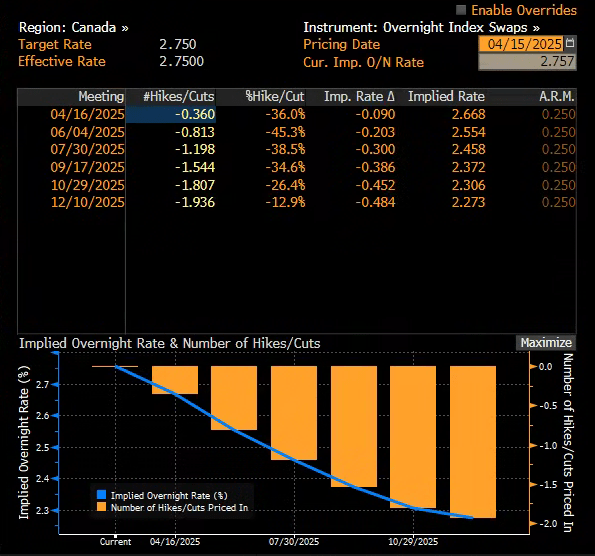Click the -26.4% hike/cut probability
The height and width of the screenshot is (556, 595).
click(285, 185)
